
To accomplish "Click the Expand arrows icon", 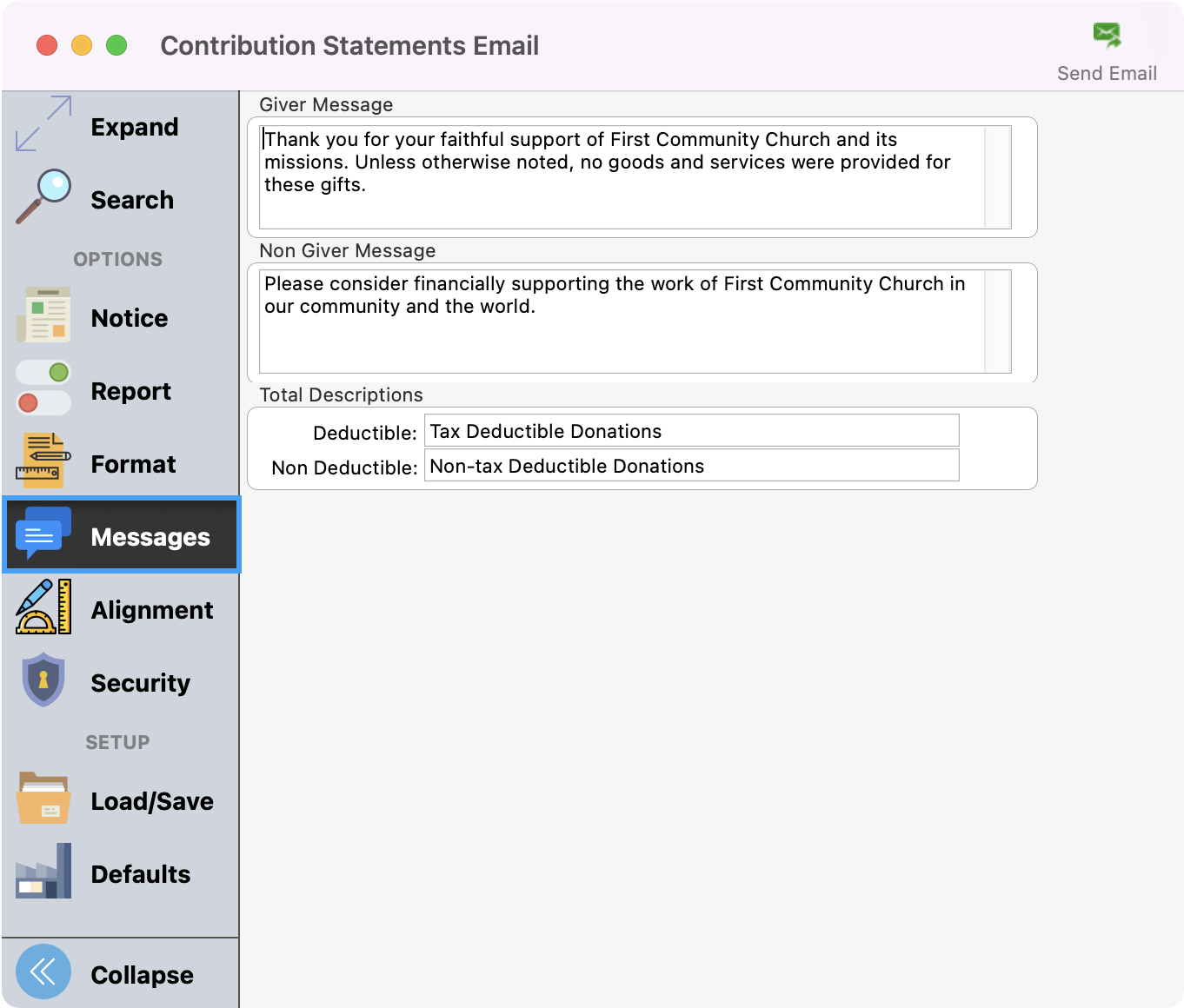I will click(43, 124).
